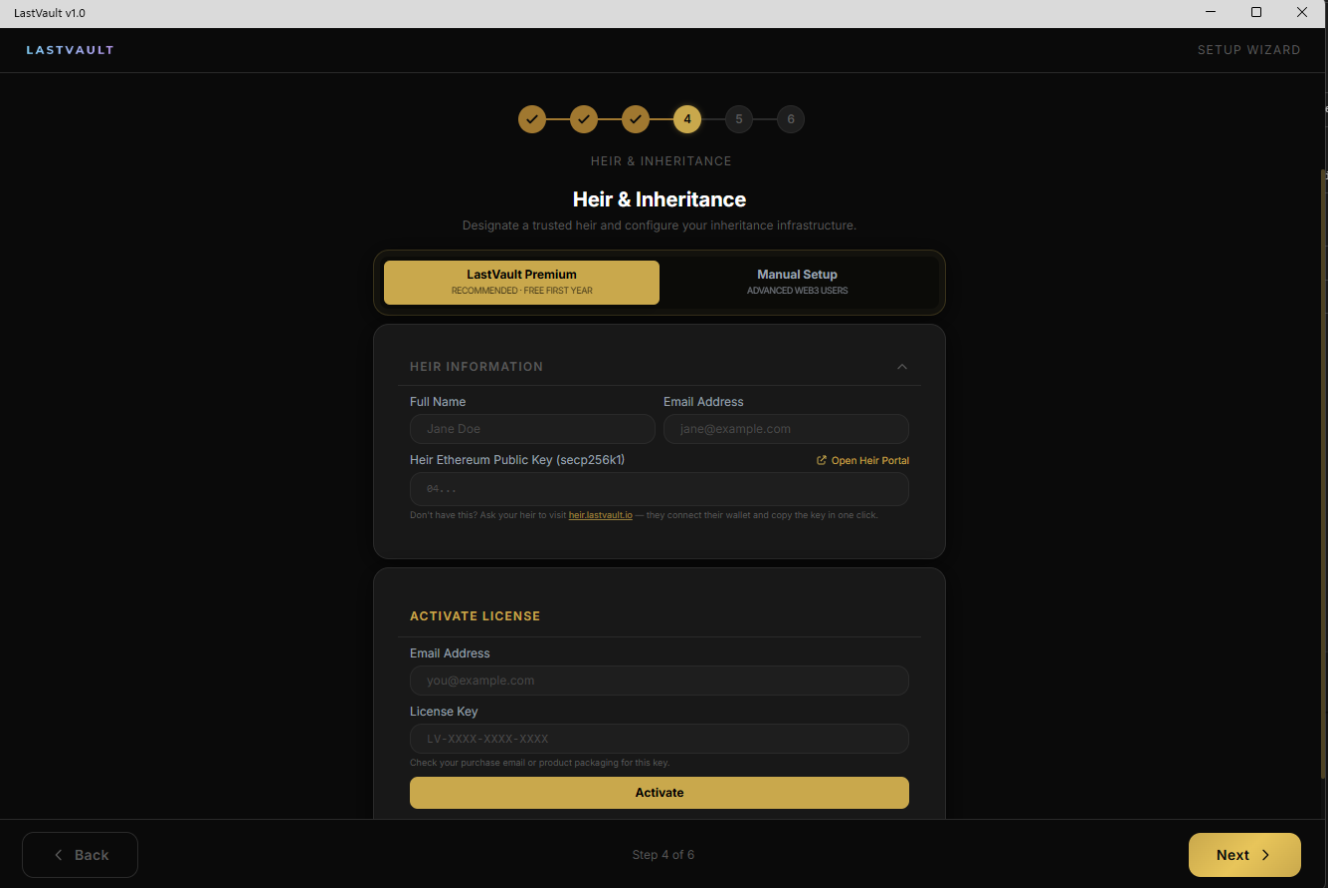This screenshot has width=1328, height=888.
Task: Click the heir Email Address field
Action: (785, 429)
